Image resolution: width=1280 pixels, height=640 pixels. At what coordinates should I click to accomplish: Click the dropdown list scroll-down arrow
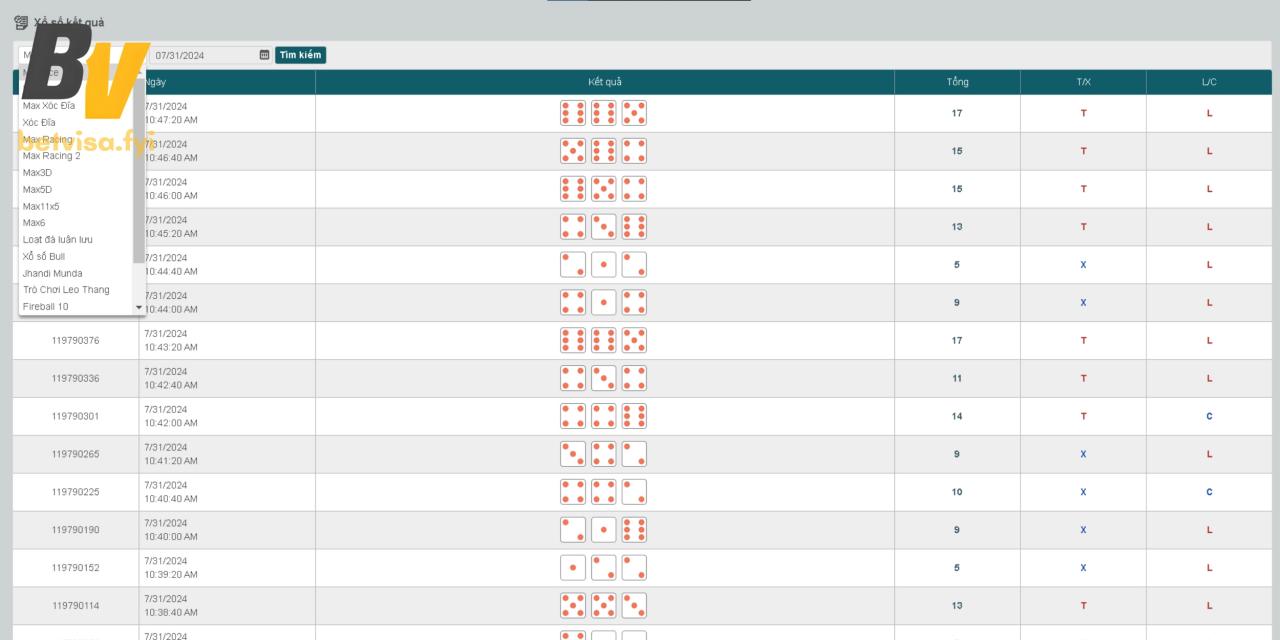(x=139, y=307)
